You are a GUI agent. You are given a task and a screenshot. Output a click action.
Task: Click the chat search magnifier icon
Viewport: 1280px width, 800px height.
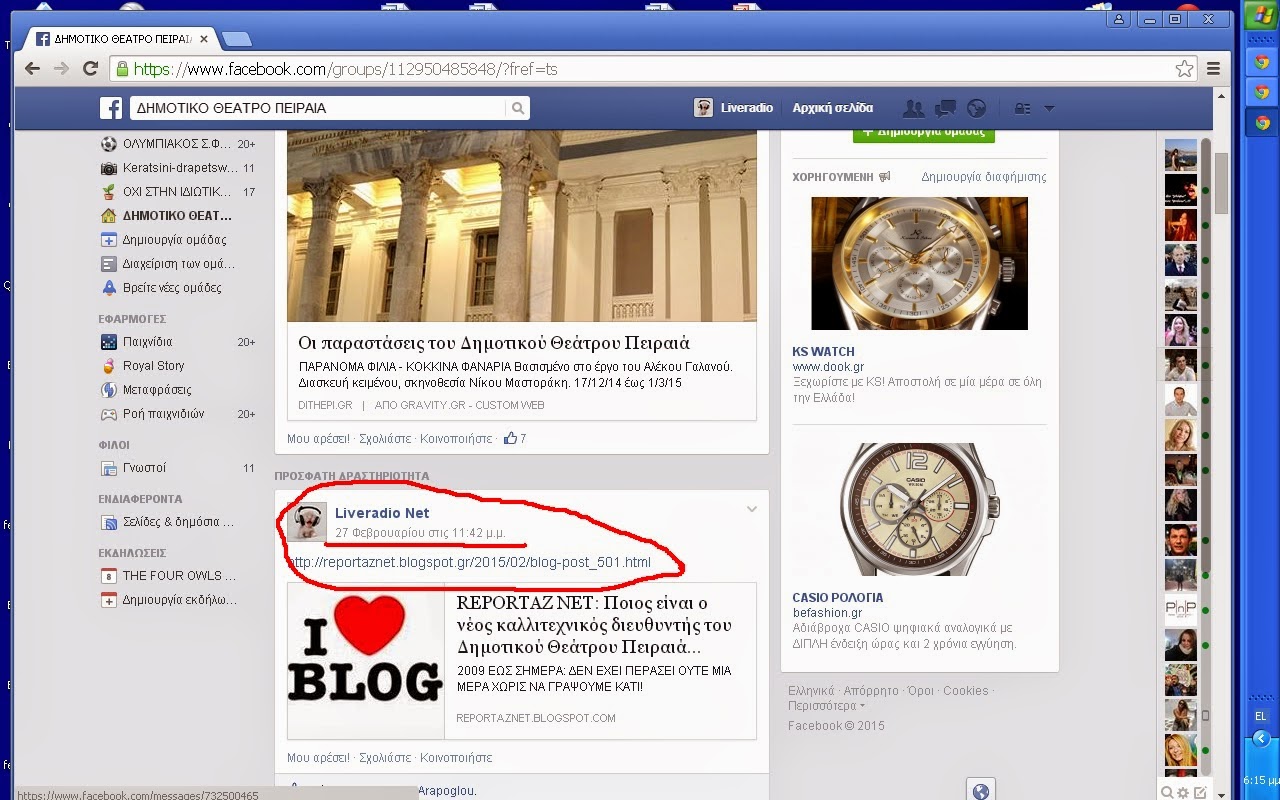[1166, 792]
